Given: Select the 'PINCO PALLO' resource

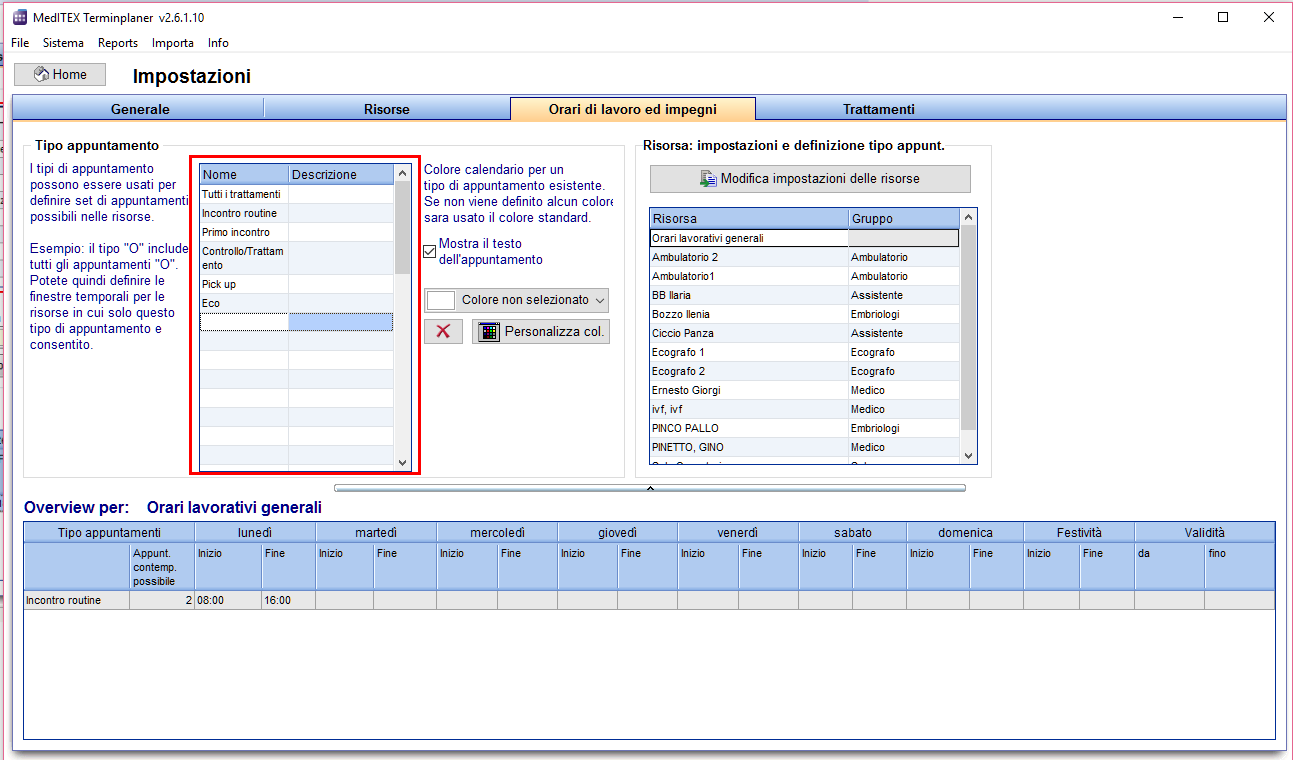Looking at the screenshot, I should (x=804, y=428).
